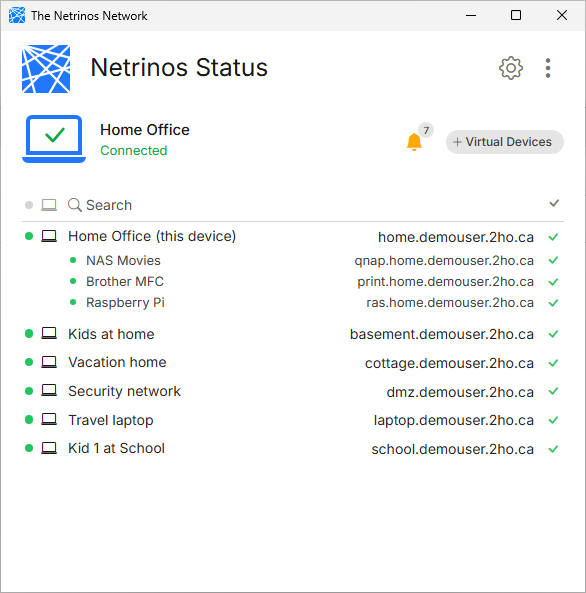
Task: Click the green status dot for Brother MFC
Action: (x=73, y=281)
